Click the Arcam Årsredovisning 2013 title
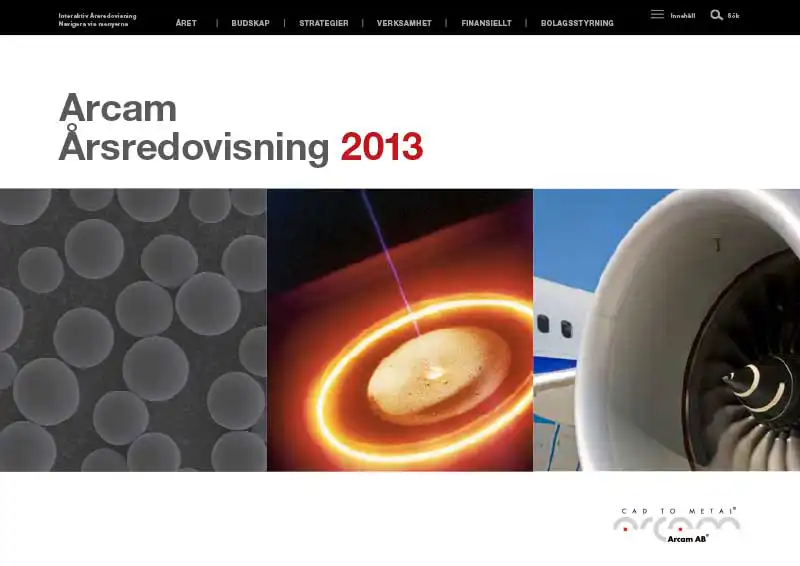800x566 pixels. coord(241,128)
